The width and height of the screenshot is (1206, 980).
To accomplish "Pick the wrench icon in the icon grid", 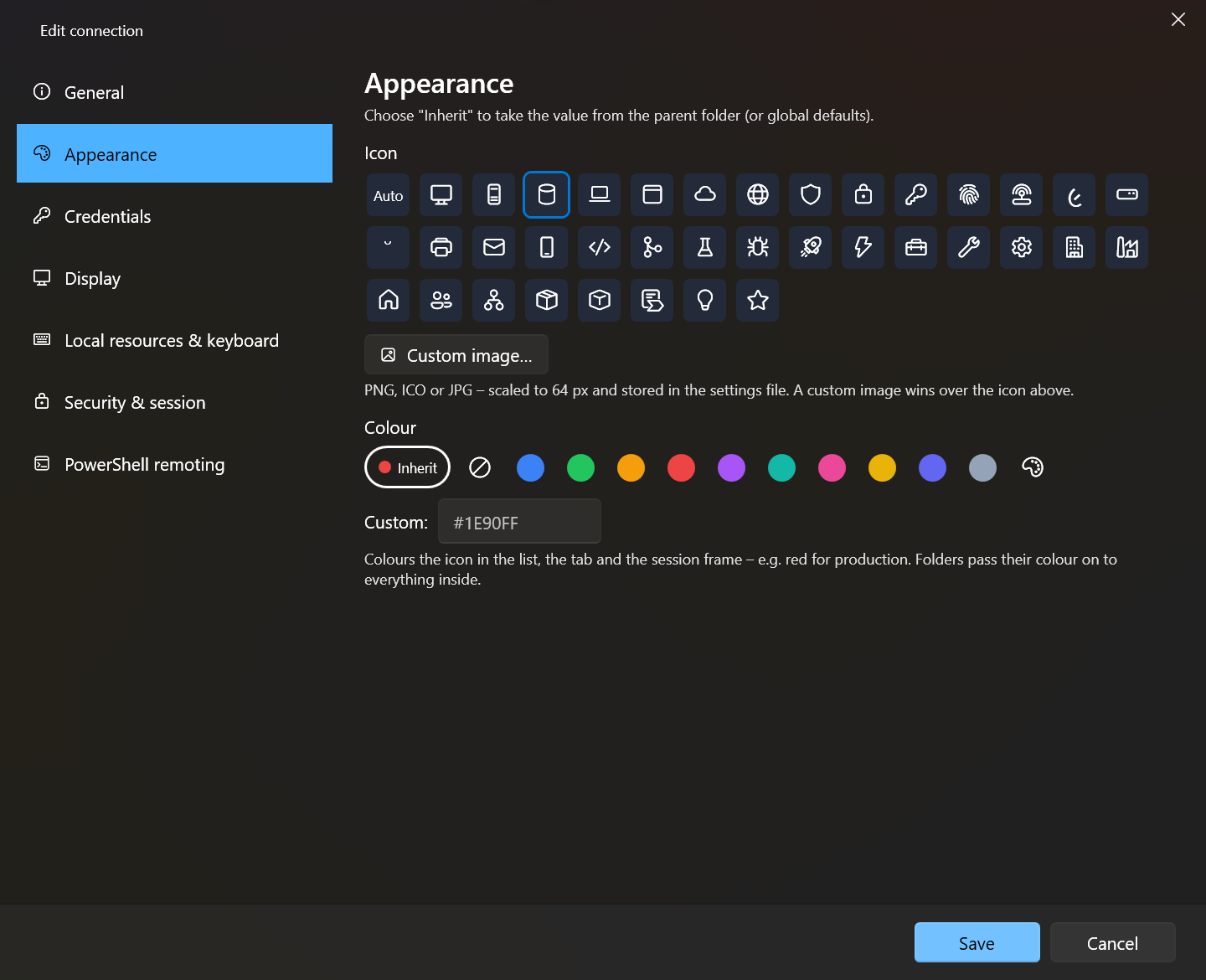I will pyautogui.click(x=969, y=248).
